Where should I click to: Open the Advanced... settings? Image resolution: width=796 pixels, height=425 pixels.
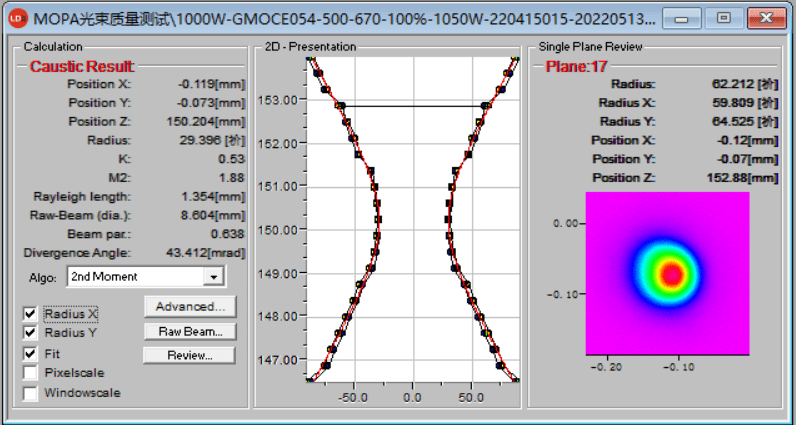(x=190, y=306)
